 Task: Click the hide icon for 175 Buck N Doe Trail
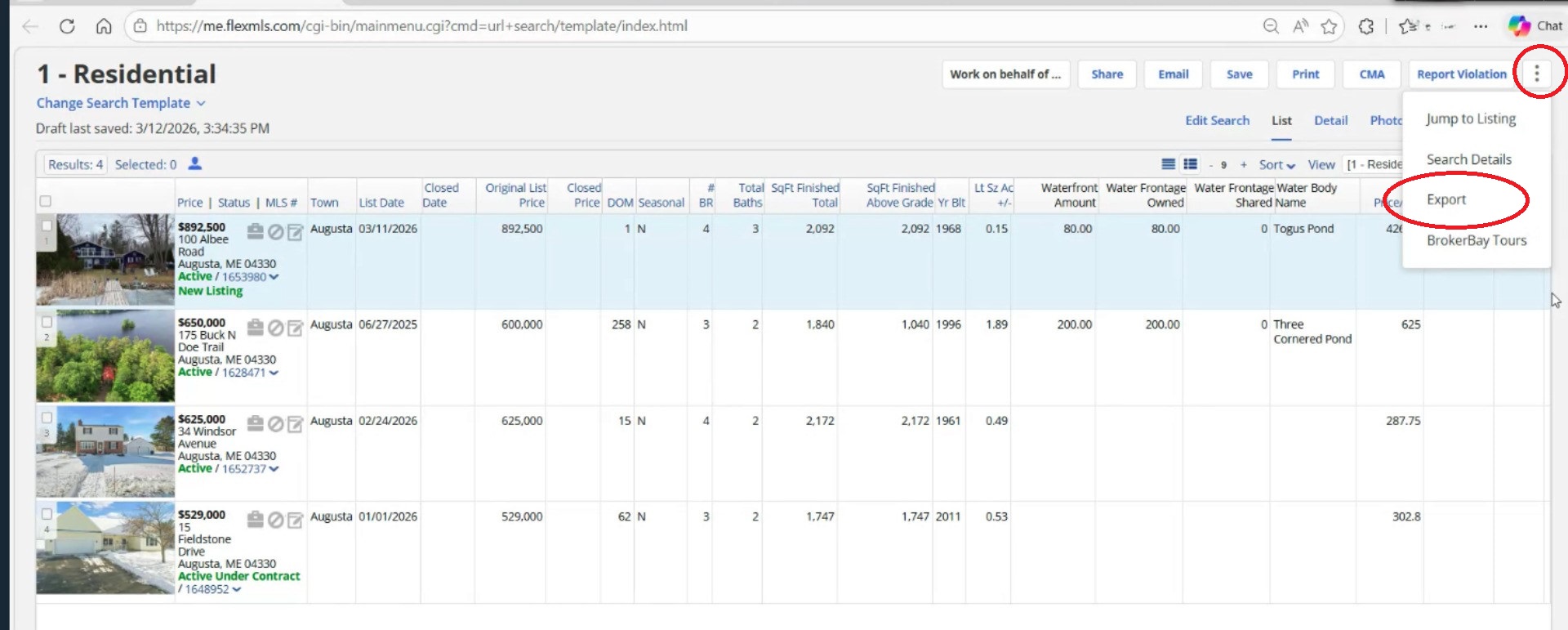tap(276, 328)
